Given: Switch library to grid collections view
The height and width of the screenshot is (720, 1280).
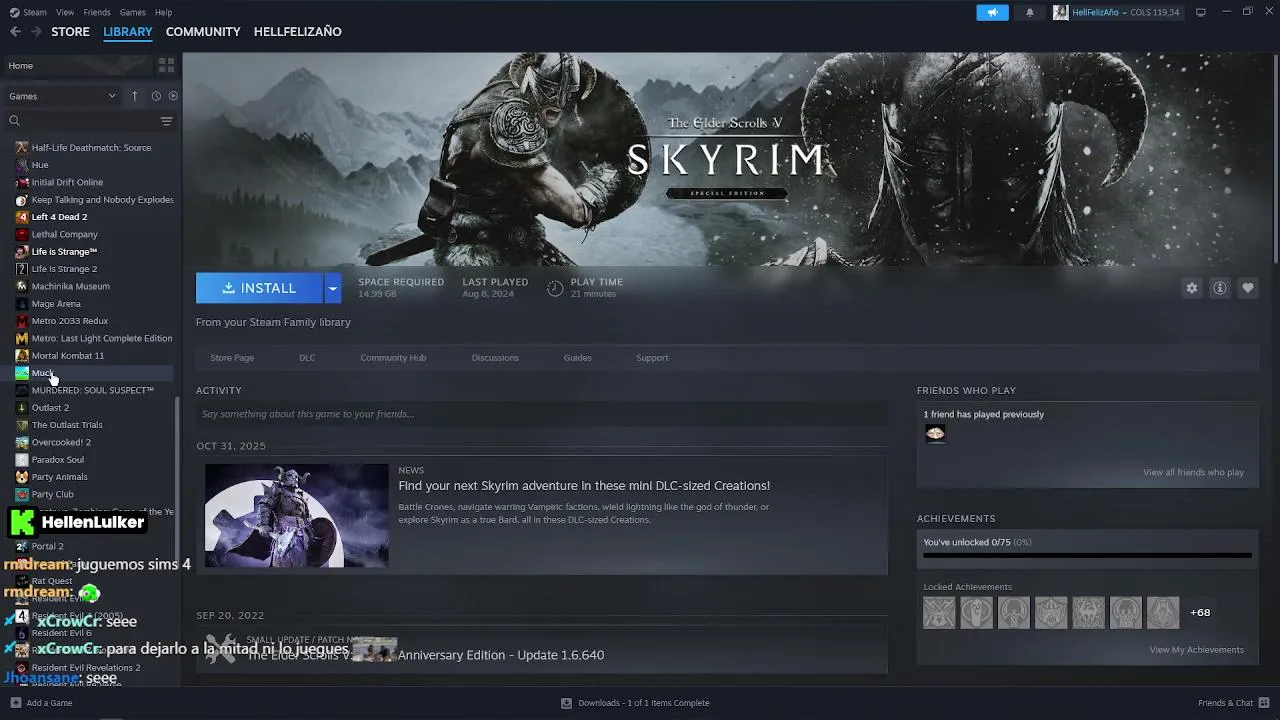Looking at the screenshot, I should pyautogui.click(x=166, y=65).
